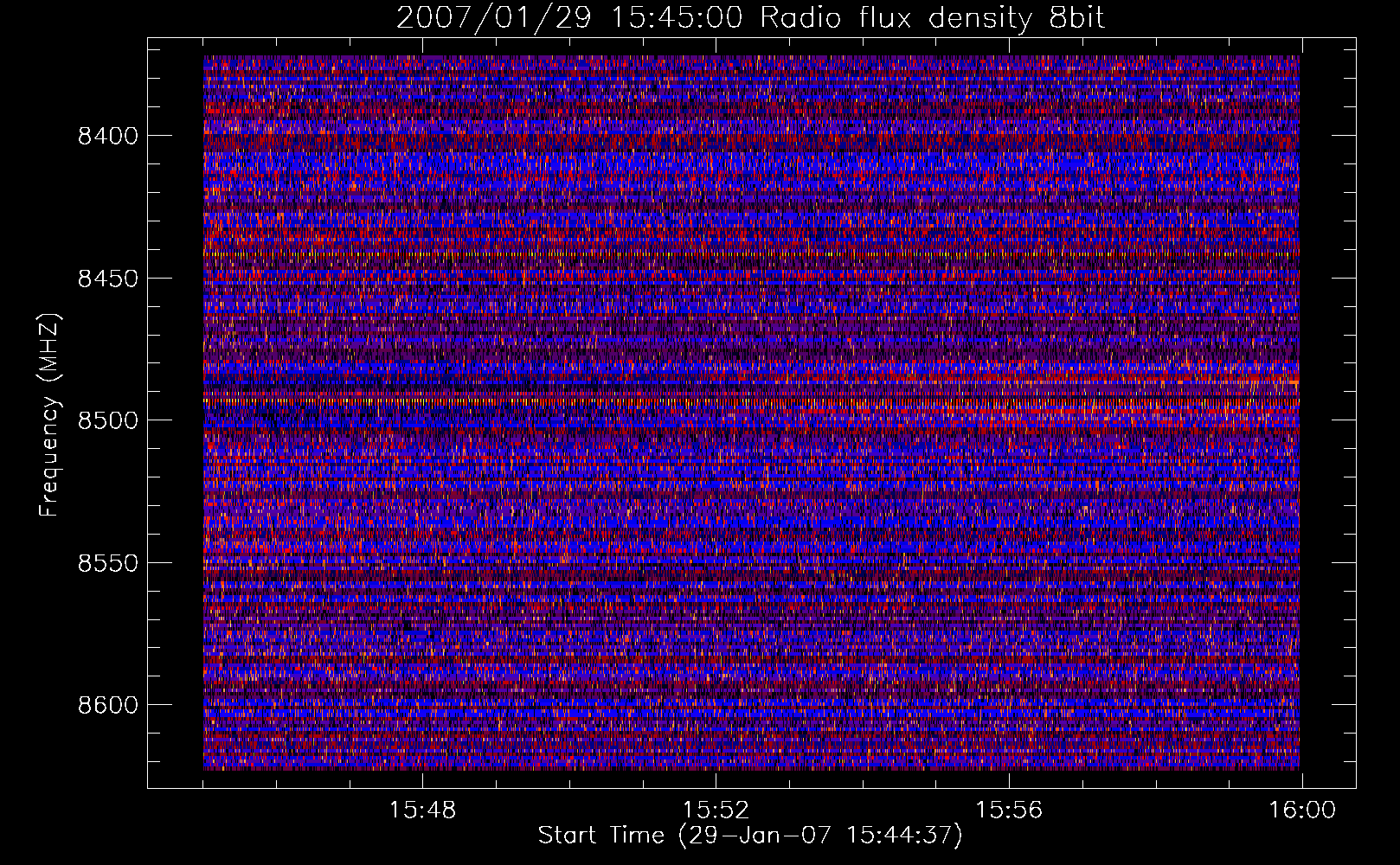Screen dimensions: 1400x865
Task: Click the bright orange emission band near 8490 MHz
Action: click(751, 400)
